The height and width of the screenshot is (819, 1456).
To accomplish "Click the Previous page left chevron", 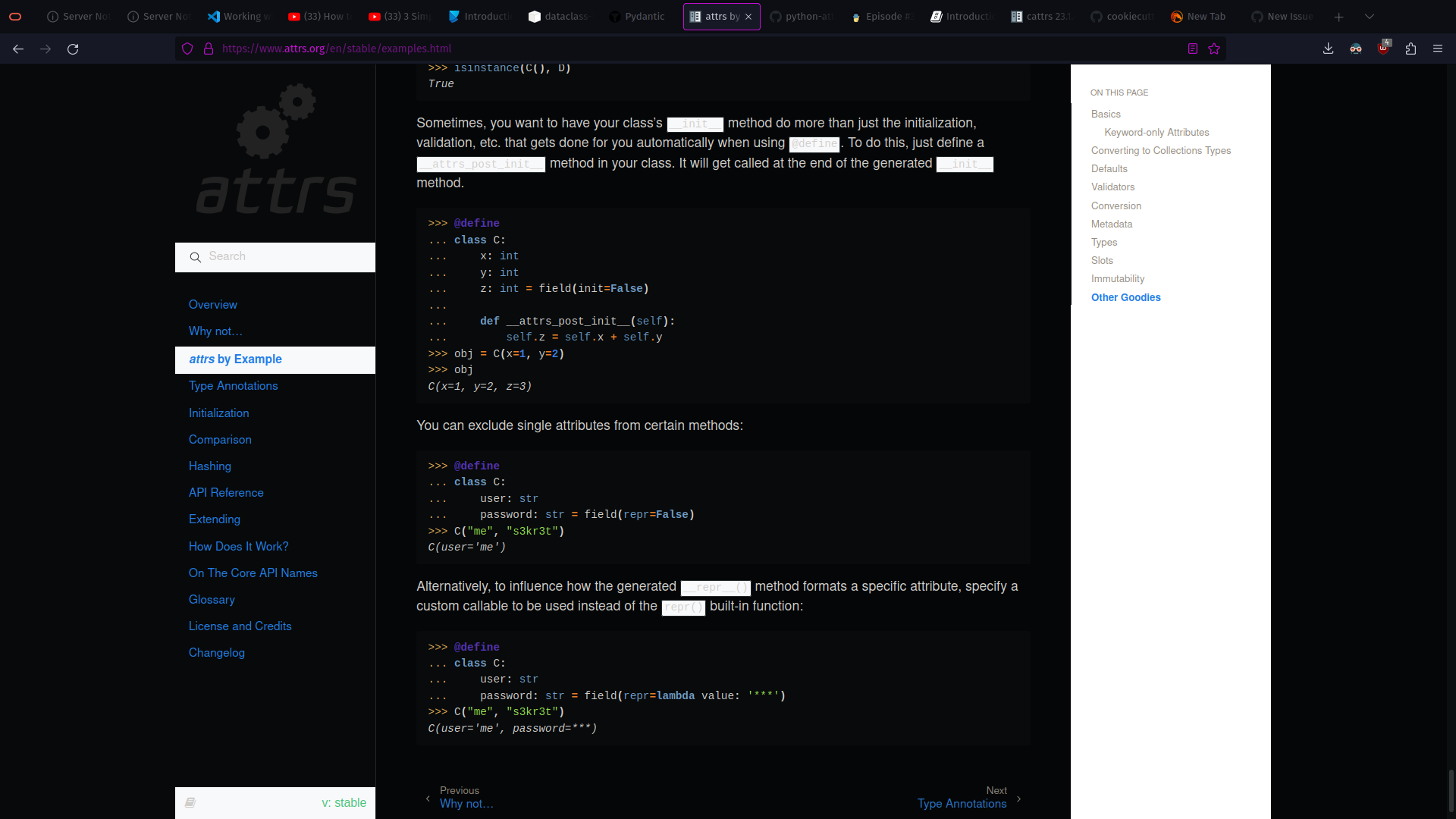I will tap(428, 799).
